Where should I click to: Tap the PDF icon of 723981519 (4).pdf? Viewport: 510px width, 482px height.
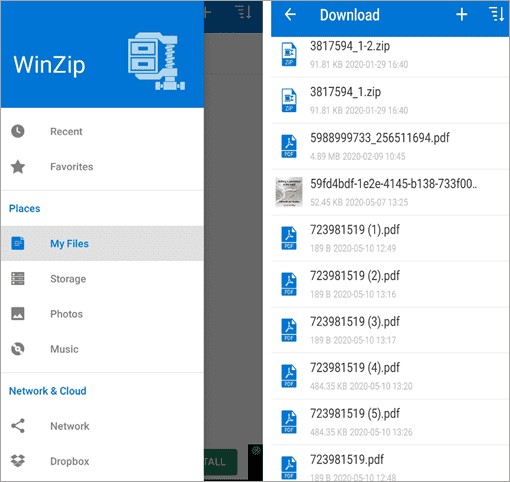289,376
